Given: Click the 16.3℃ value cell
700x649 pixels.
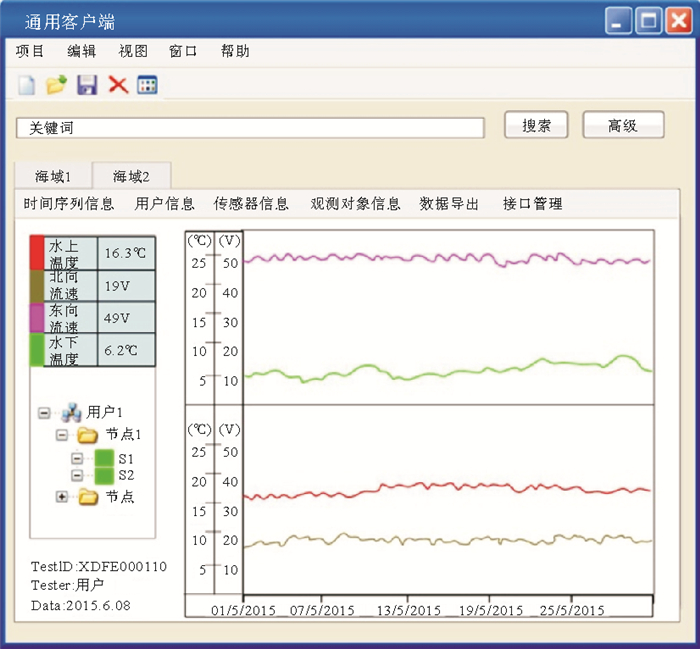Looking at the screenshot, I should [x=126, y=253].
